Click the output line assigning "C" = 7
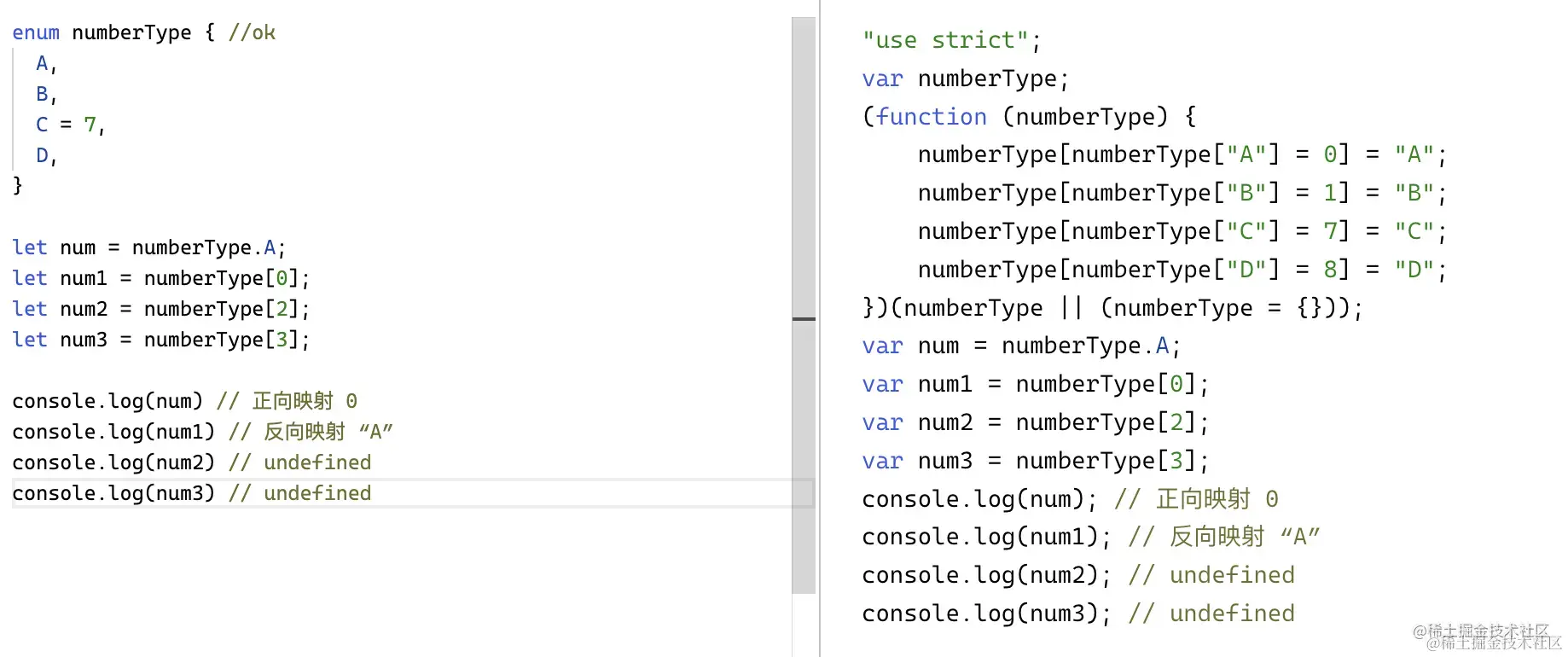This screenshot has height=657, width=1568. [1182, 231]
